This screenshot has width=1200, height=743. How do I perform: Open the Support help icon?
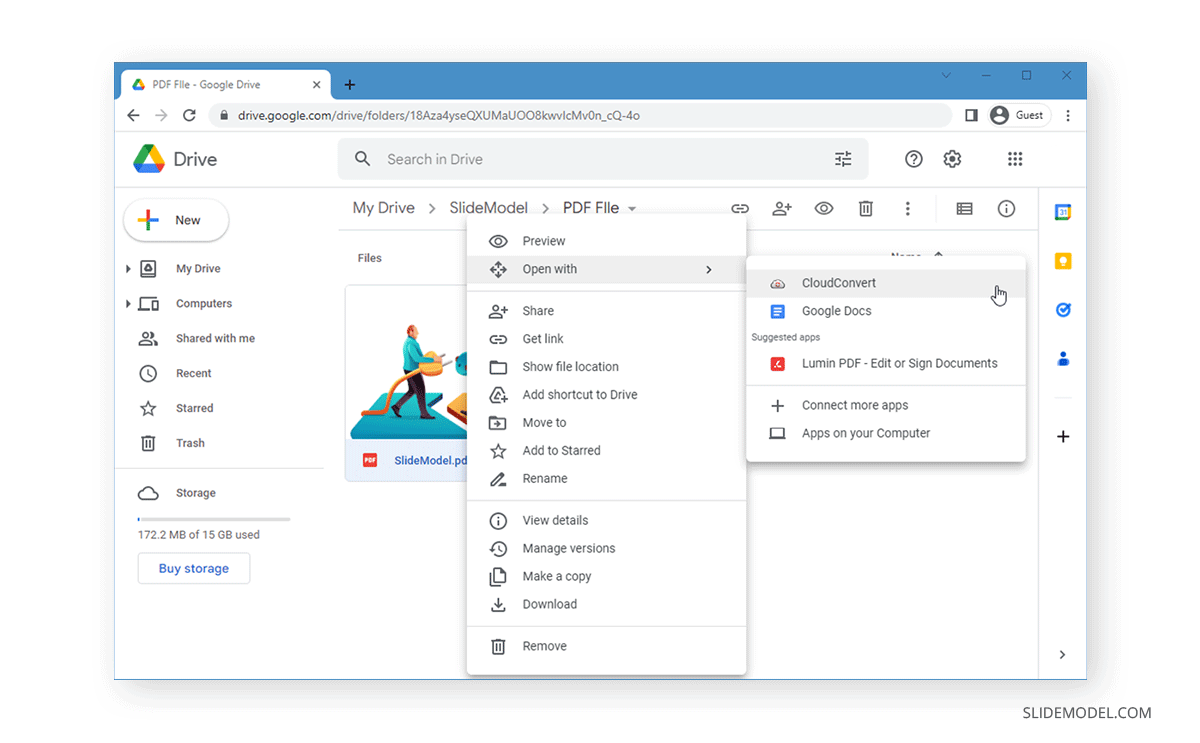point(913,159)
